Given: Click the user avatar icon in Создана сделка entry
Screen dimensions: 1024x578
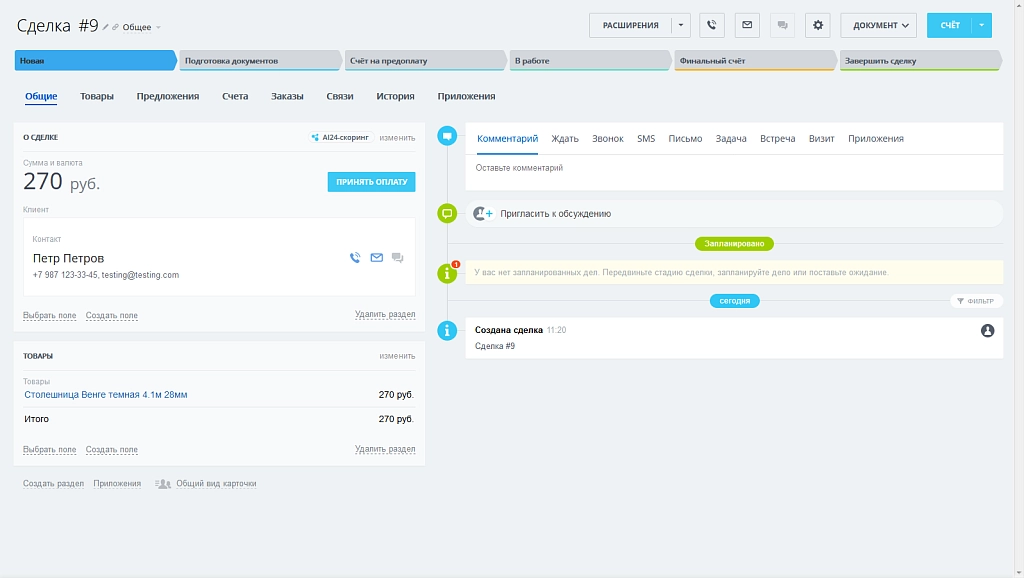Looking at the screenshot, I should pyautogui.click(x=987, y=330).
